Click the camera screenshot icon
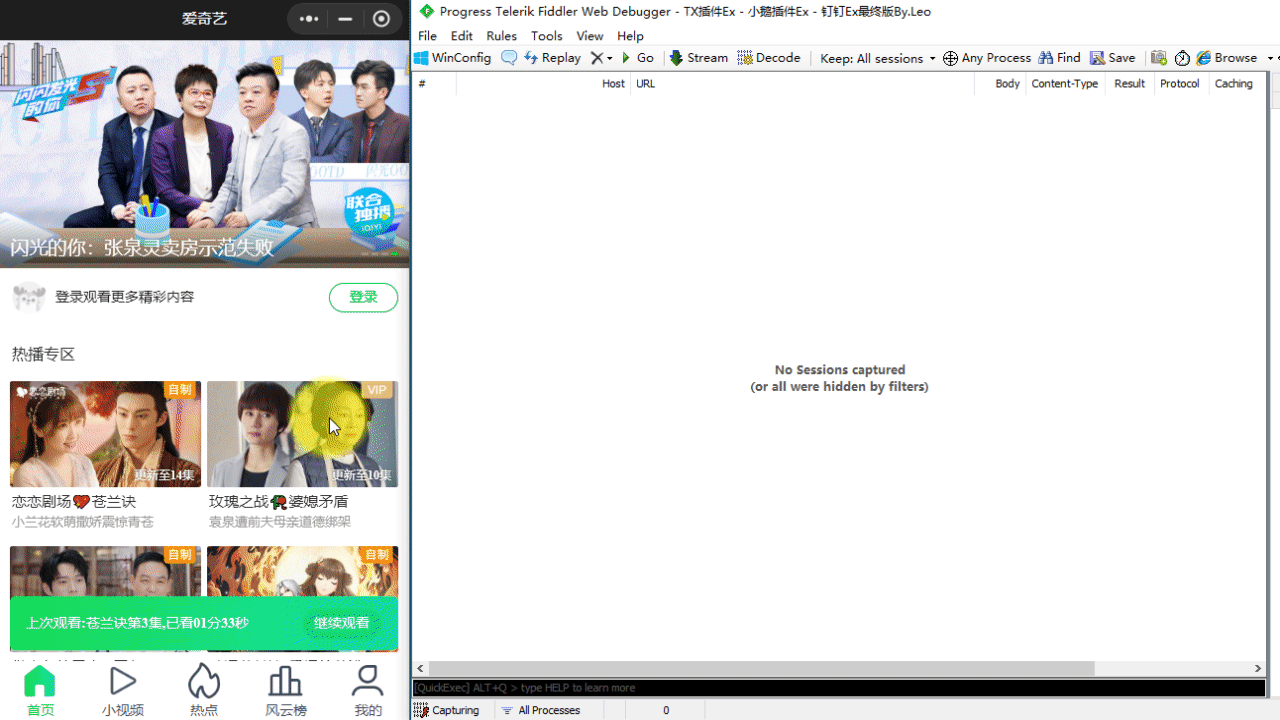1280x720 pixels. (x=1159, y=58)
